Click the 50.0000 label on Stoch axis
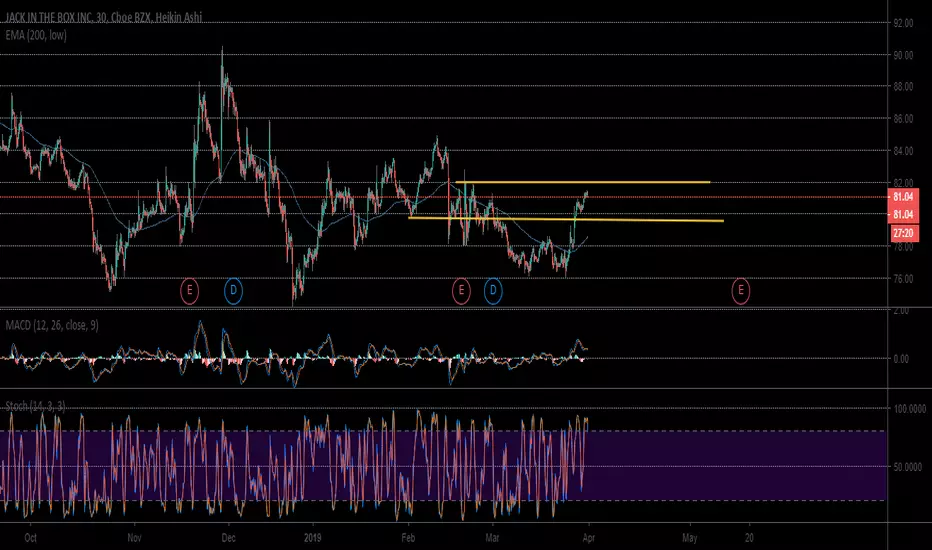The height and width of the screenshot is (550, 932). (909, 467)
